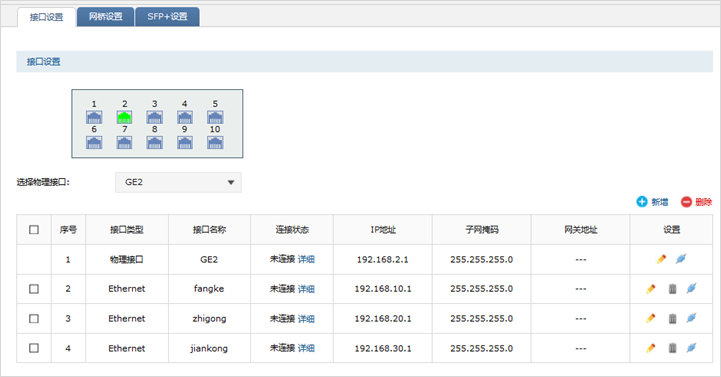Edit the GE2 row with pencil icon
721x377 pixels.
661,259
